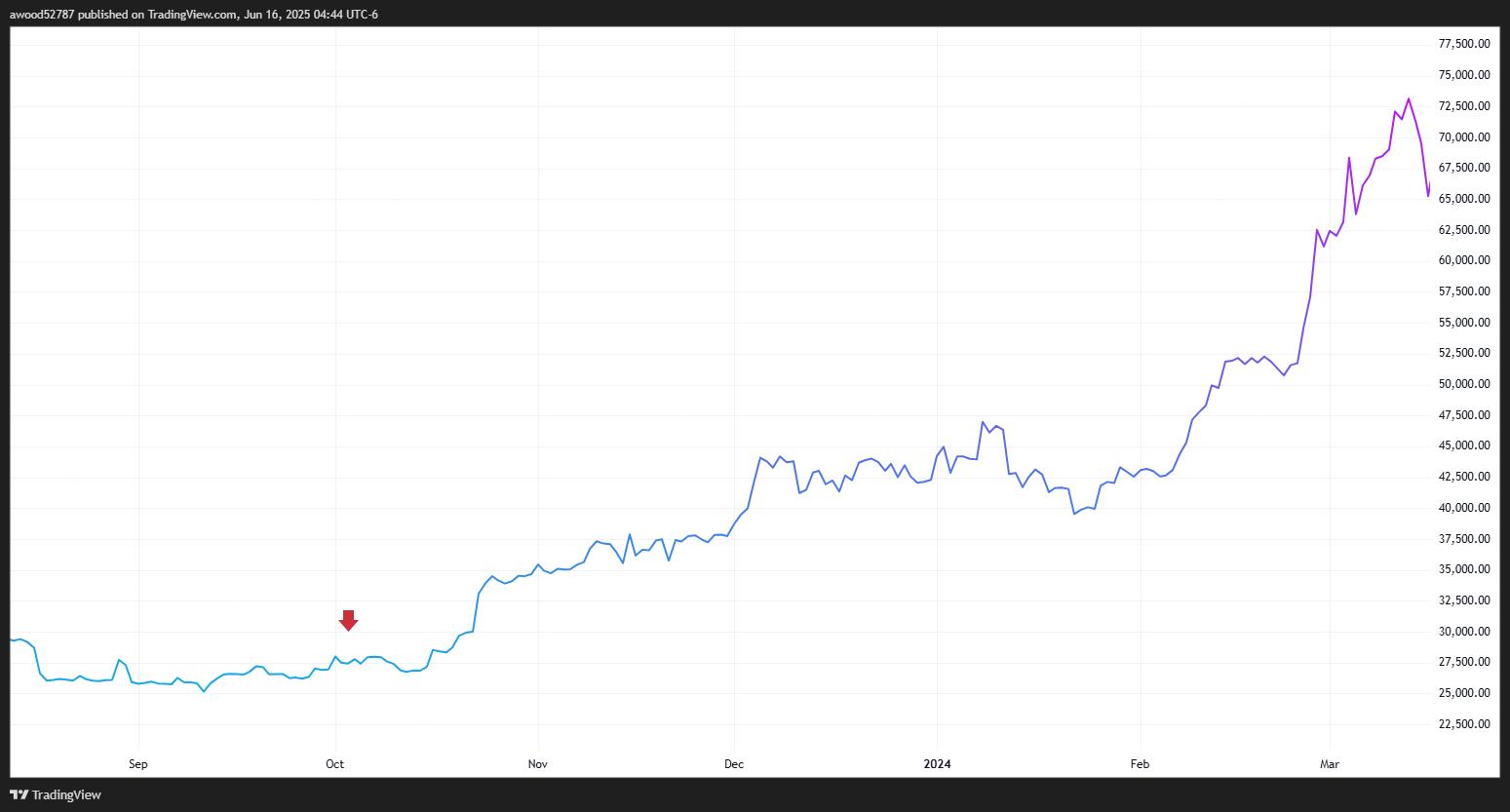Click the 65,000.00 price axis label
The height and width of the screenshot is (812, 1510).
click(1464, 199)
